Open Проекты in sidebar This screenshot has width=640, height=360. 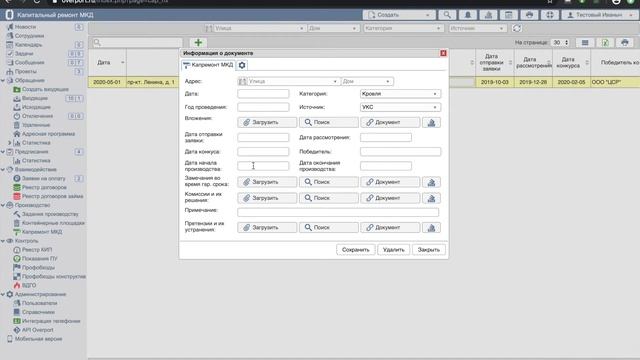pos(25,71)
